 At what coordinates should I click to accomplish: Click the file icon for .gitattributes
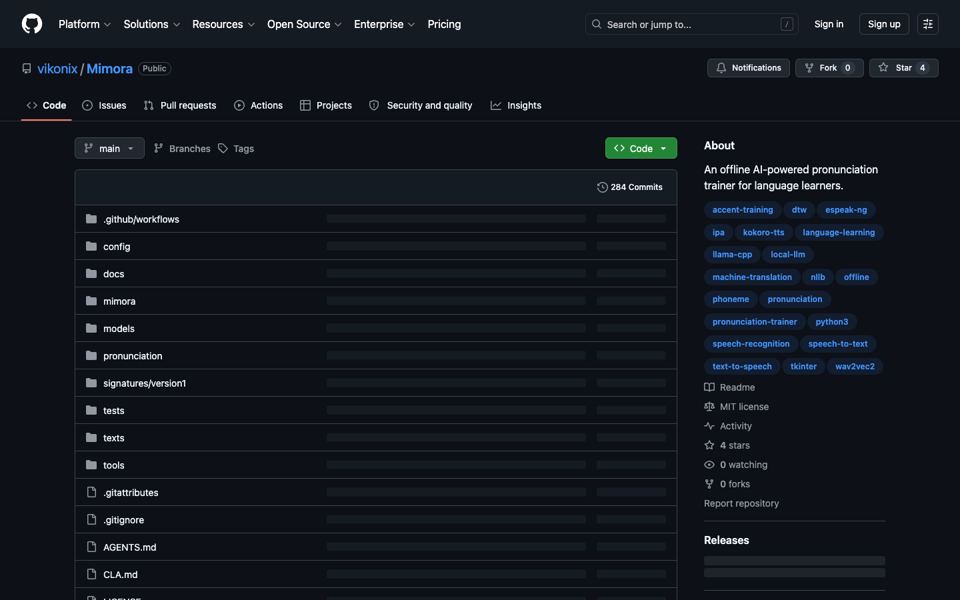(91, 492)
